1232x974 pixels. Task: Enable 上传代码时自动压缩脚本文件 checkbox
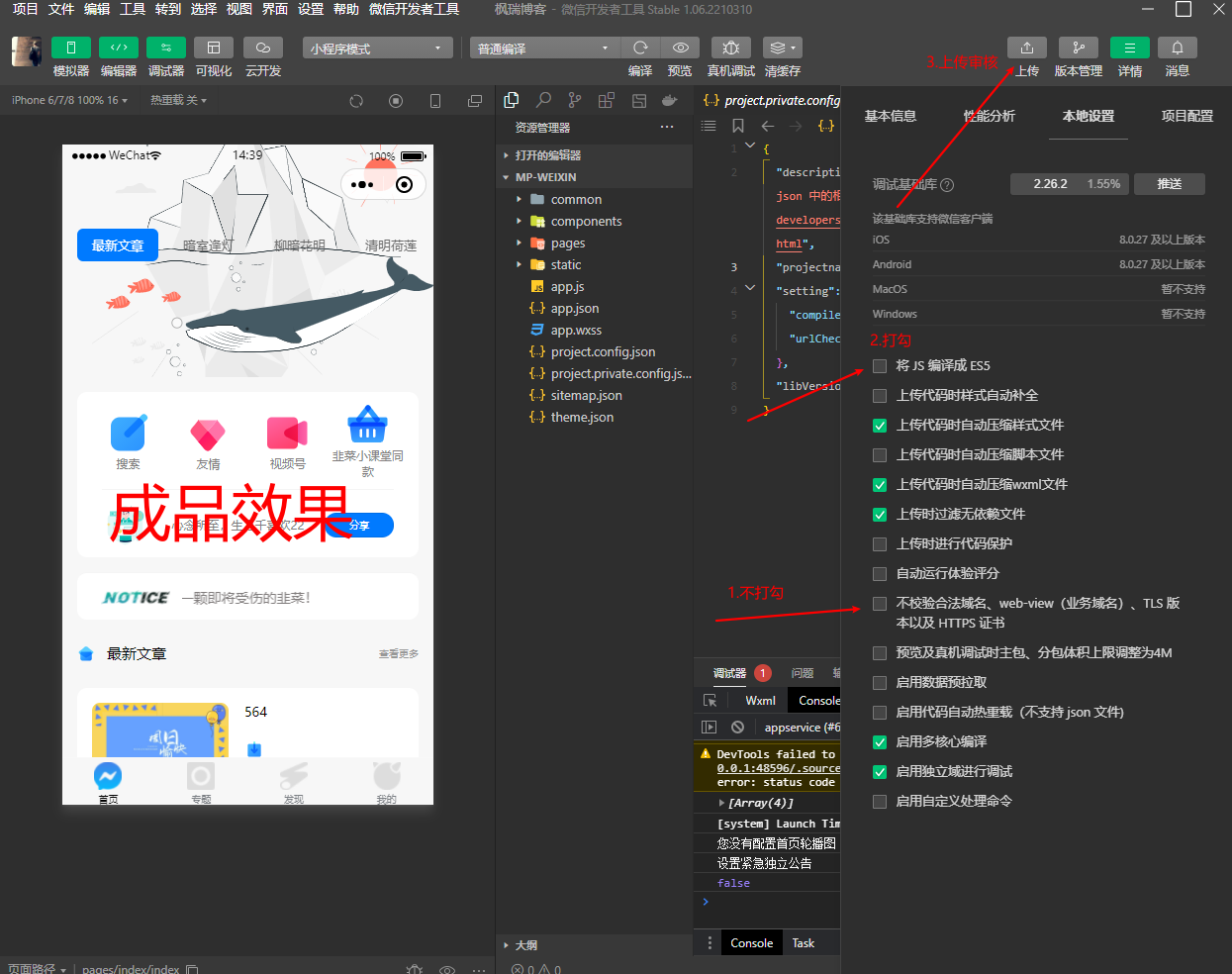[x=880, y=455]
